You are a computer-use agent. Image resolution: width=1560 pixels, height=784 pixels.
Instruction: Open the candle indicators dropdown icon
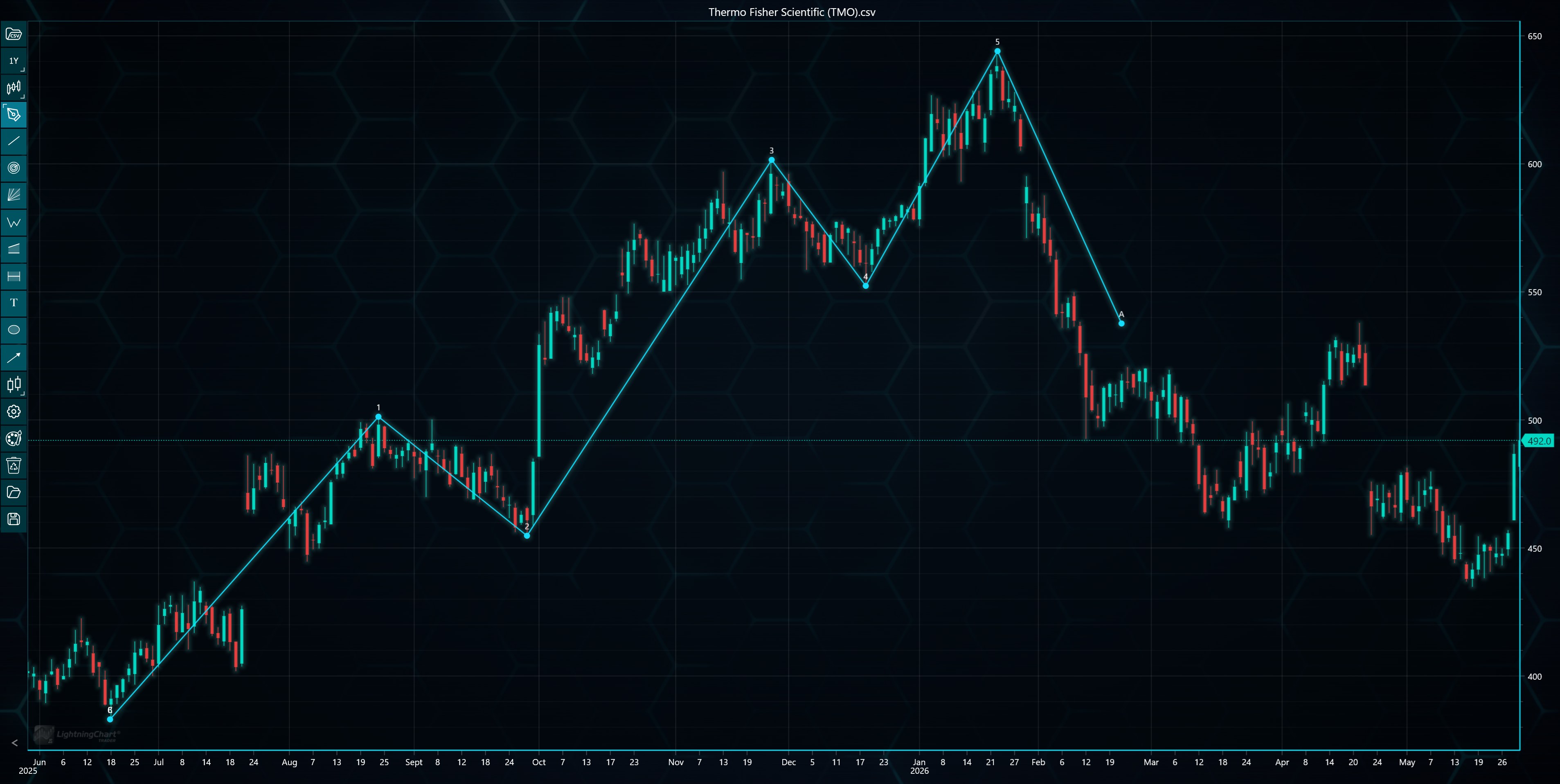click(14, 384)
